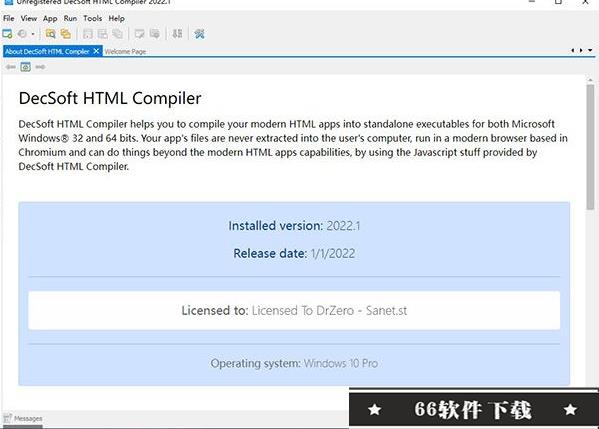Click the new app window icon
This screenshot has width=599, height=429.
click(7, 34)
